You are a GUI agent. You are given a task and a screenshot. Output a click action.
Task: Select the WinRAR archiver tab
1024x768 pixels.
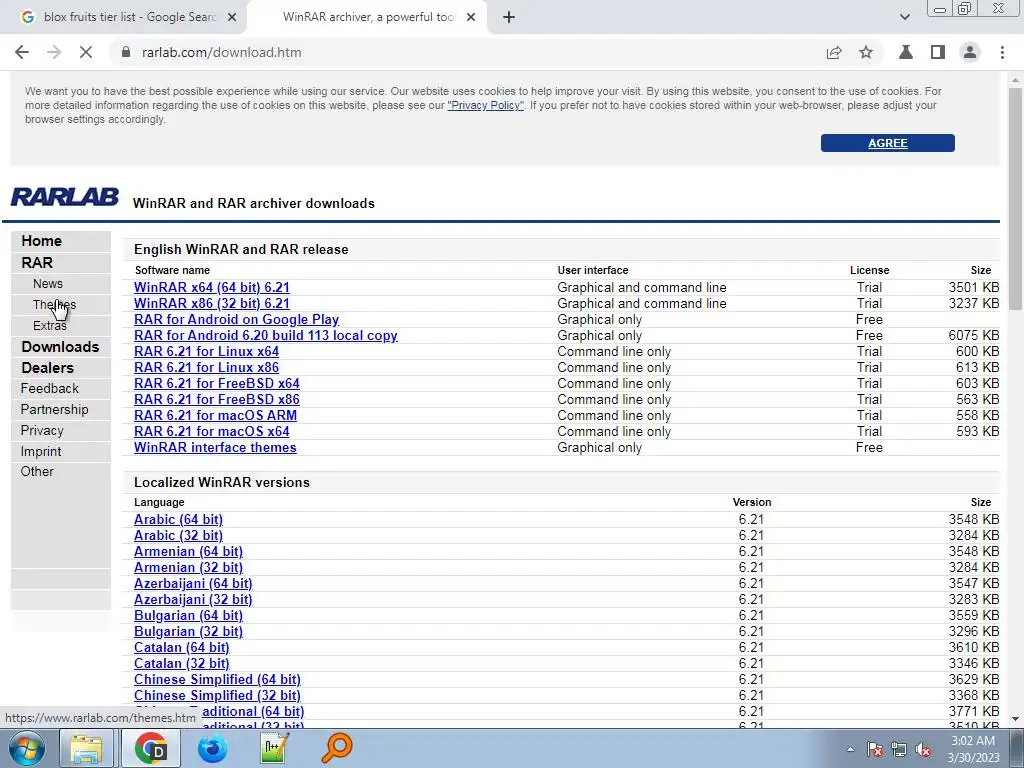367,18
